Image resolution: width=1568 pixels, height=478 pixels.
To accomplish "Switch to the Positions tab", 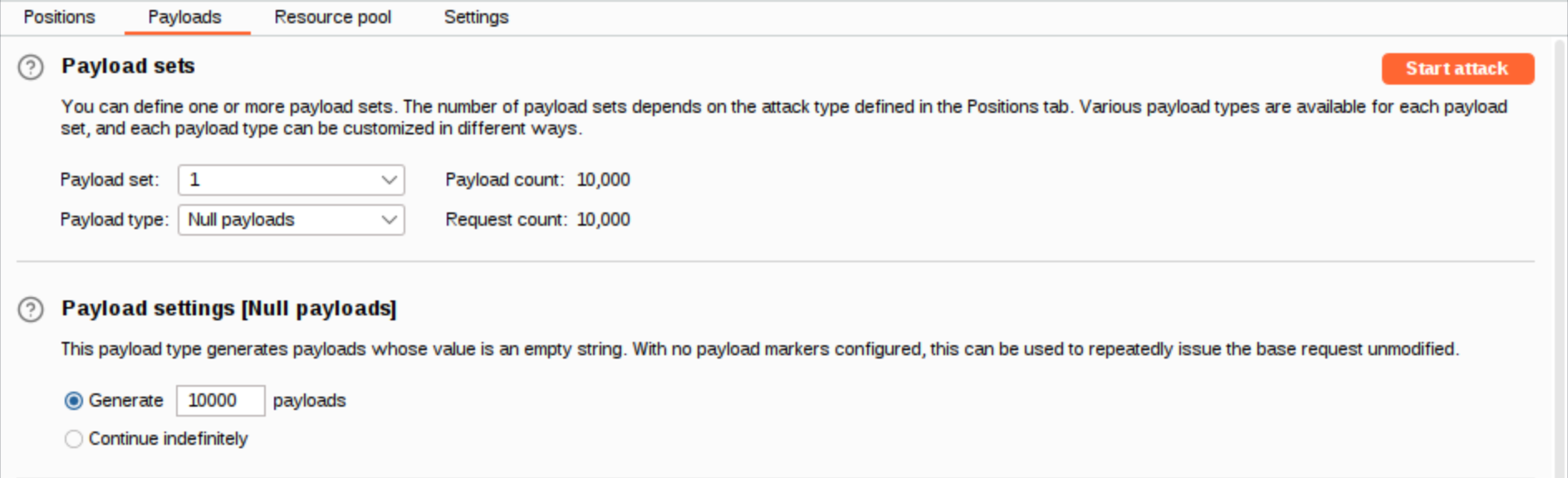I will [59, 17].
